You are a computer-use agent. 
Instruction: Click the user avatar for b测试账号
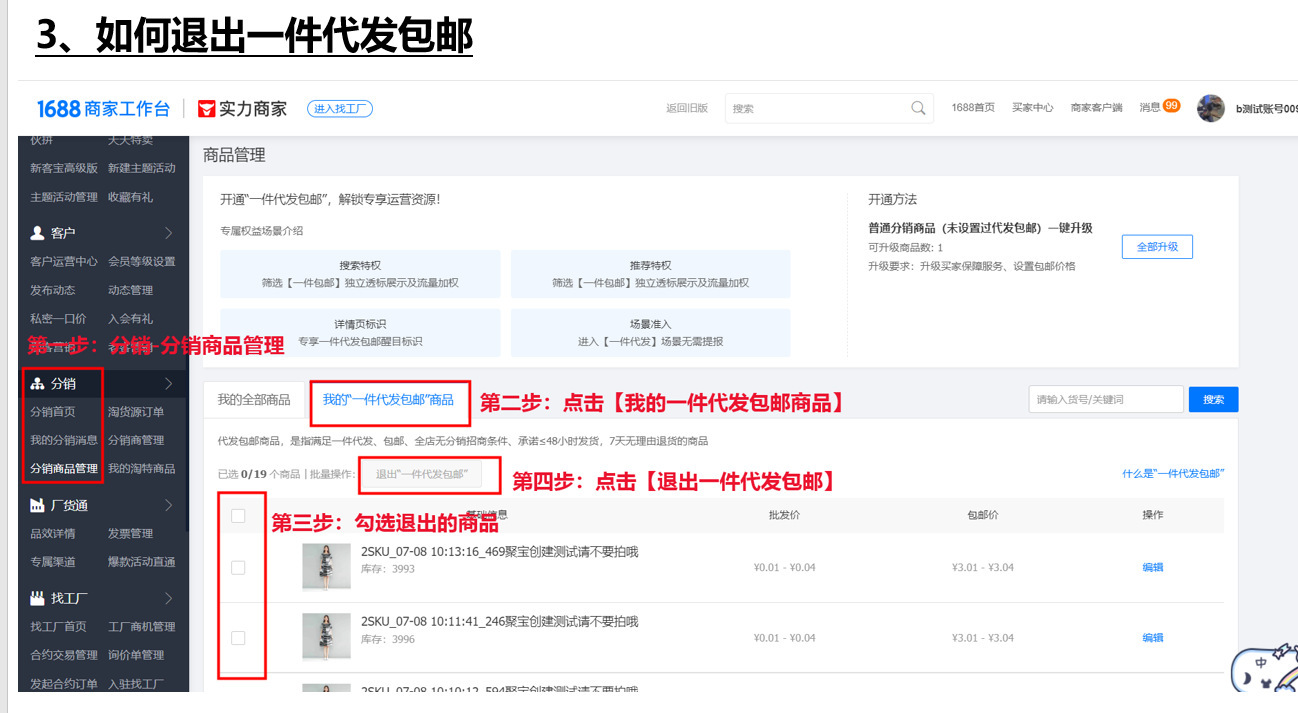tap(1210, 106)
